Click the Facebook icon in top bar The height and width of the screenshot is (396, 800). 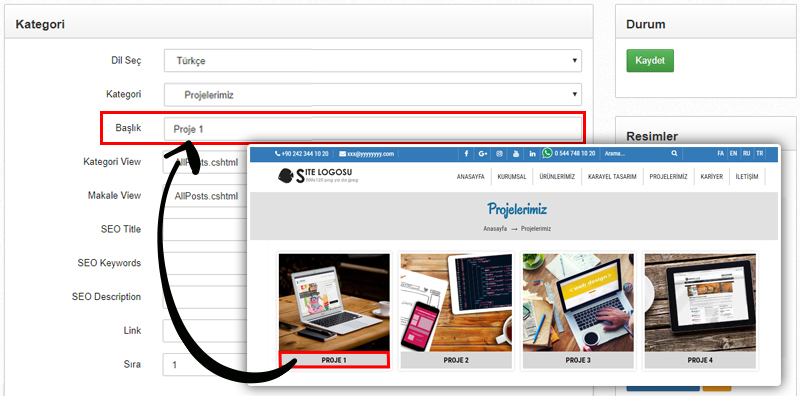(x=466, y=154)
